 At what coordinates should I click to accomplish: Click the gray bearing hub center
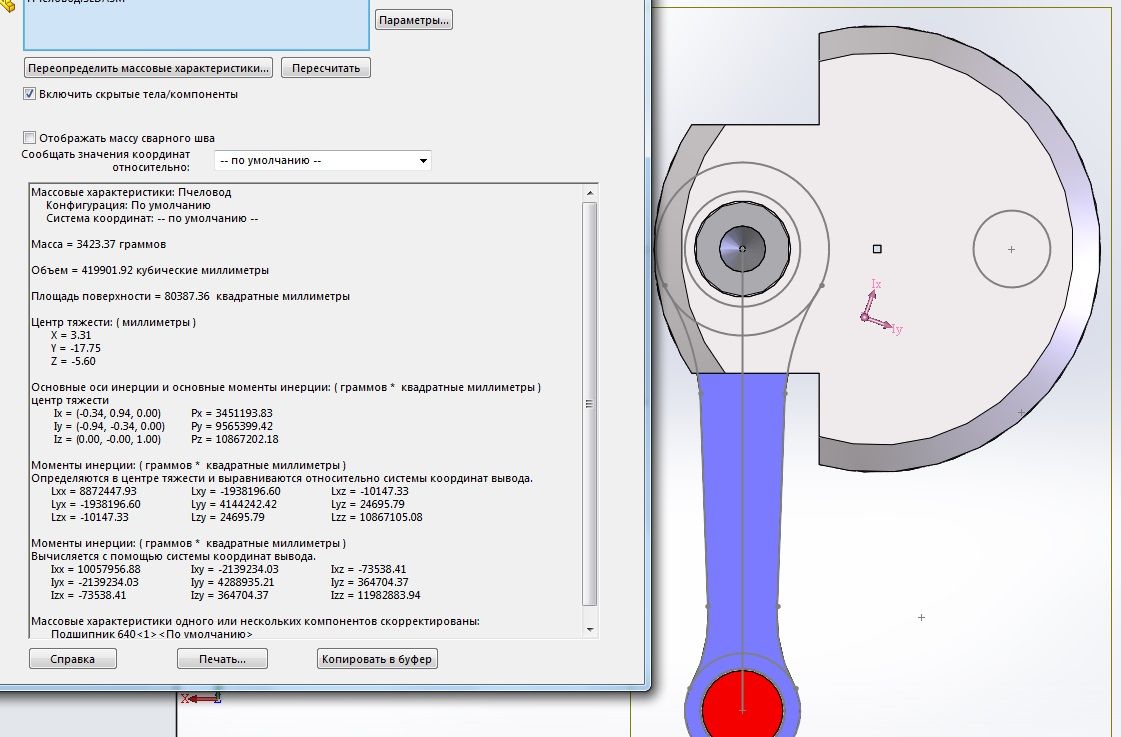(742, 248)
